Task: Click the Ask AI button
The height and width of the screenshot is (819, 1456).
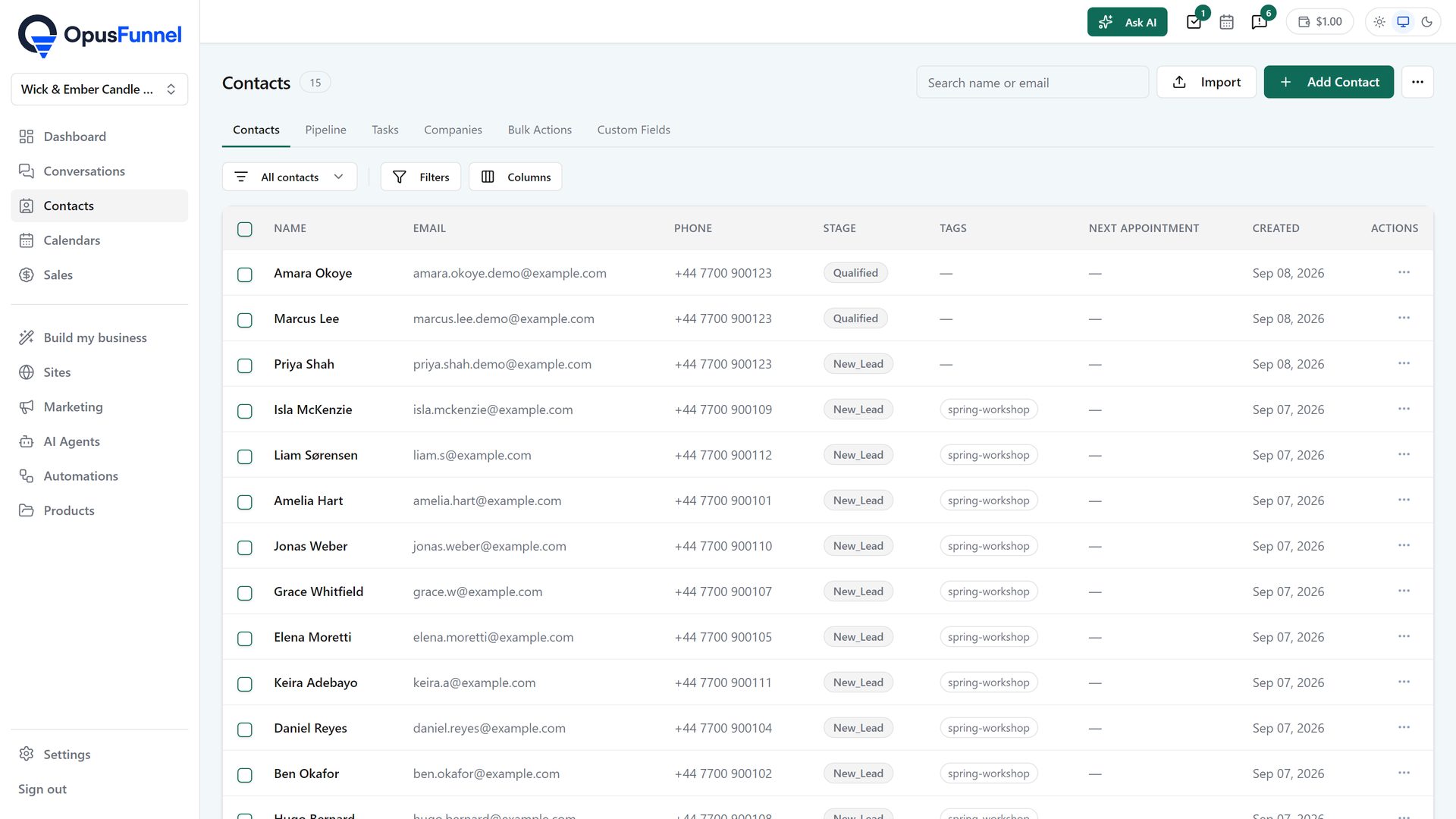Action: coord(1127,22)
